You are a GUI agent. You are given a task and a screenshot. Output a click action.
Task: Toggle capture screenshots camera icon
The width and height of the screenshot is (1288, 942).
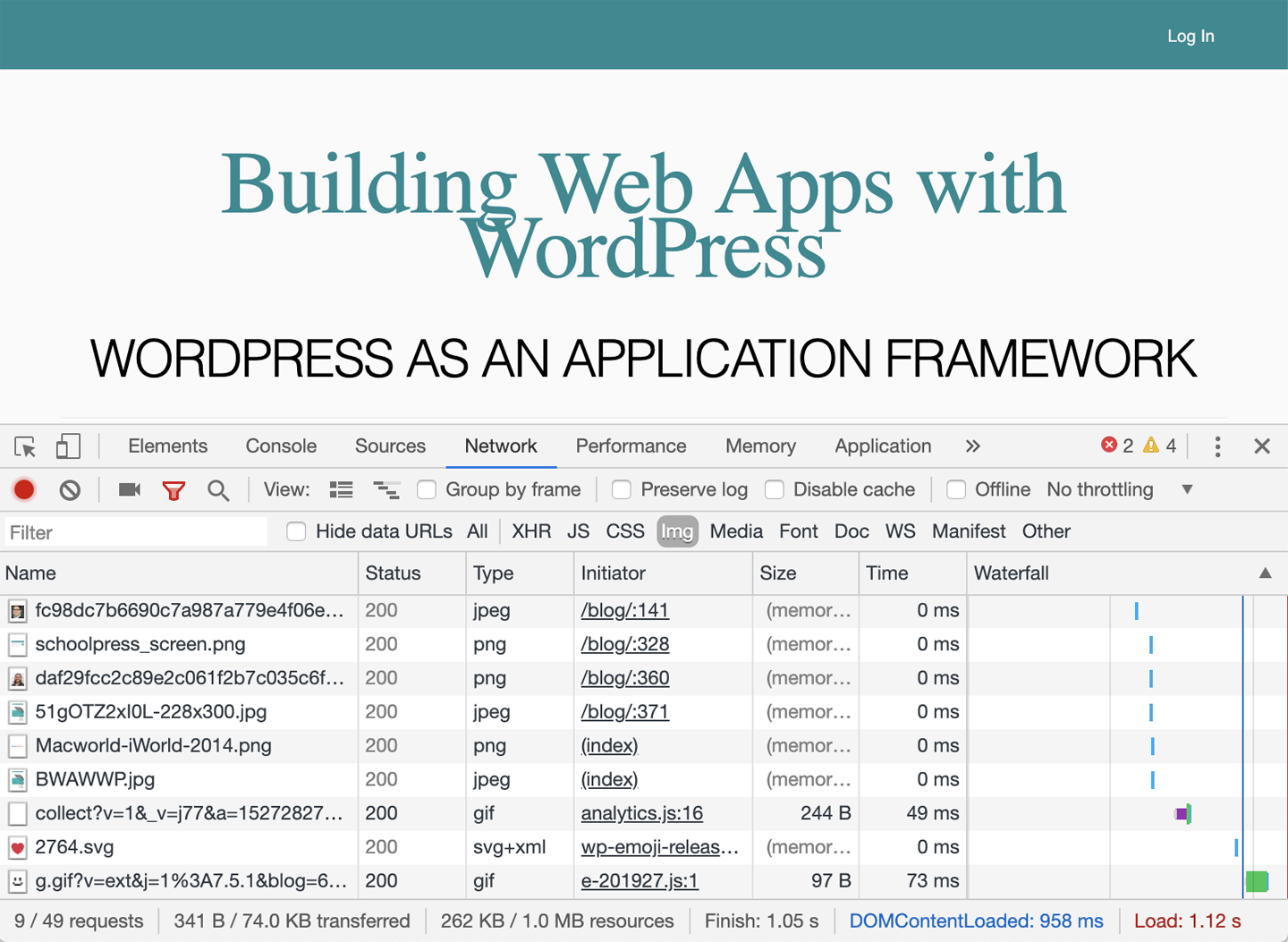tap(130, 489)
